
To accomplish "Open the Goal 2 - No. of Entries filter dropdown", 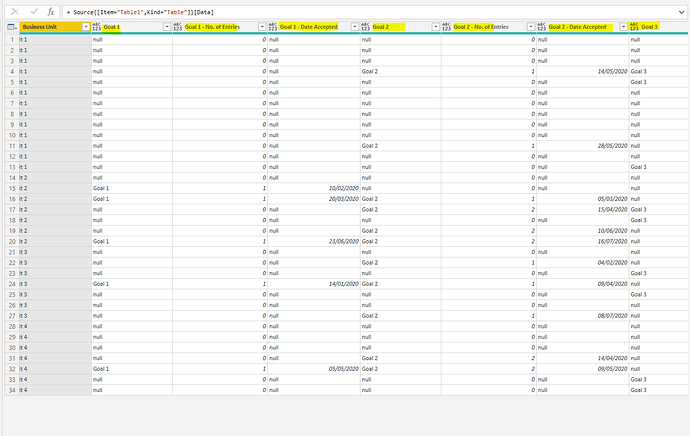I will point(531,27).
